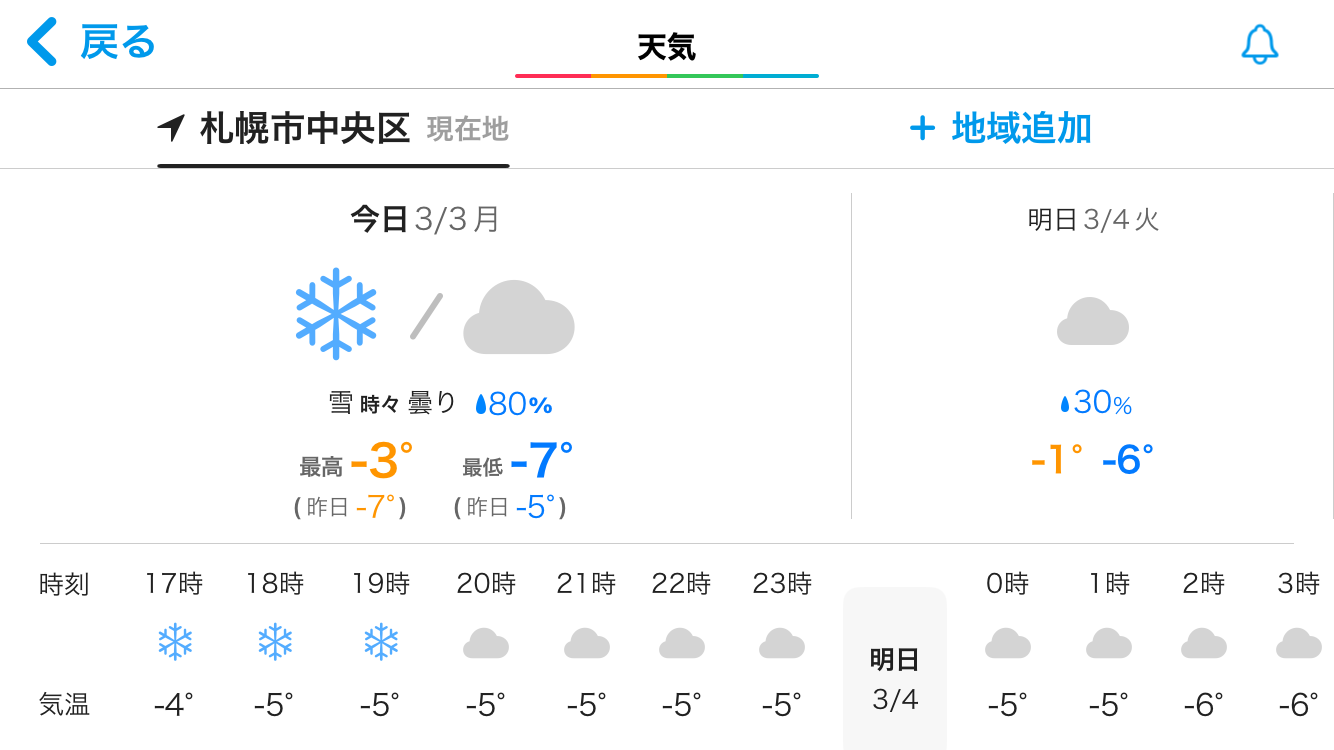Tap tomorrow's cloud forecast icon
Screen dimensions: 1334x750
(x=1092, y=321)
